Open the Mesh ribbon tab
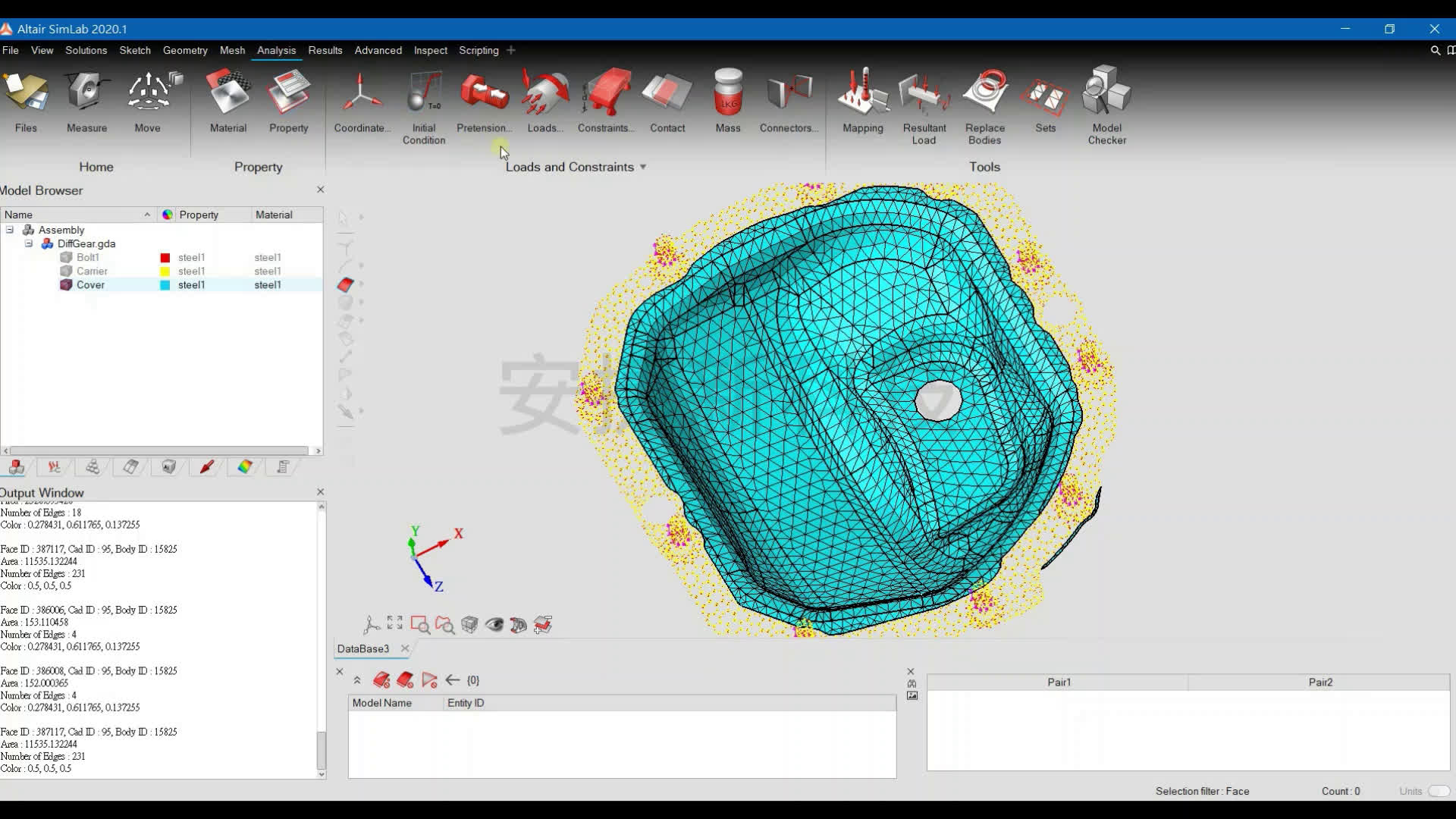Image resolution: width=1456 pixels, height=819 pixels. click(x=232, y=50)
